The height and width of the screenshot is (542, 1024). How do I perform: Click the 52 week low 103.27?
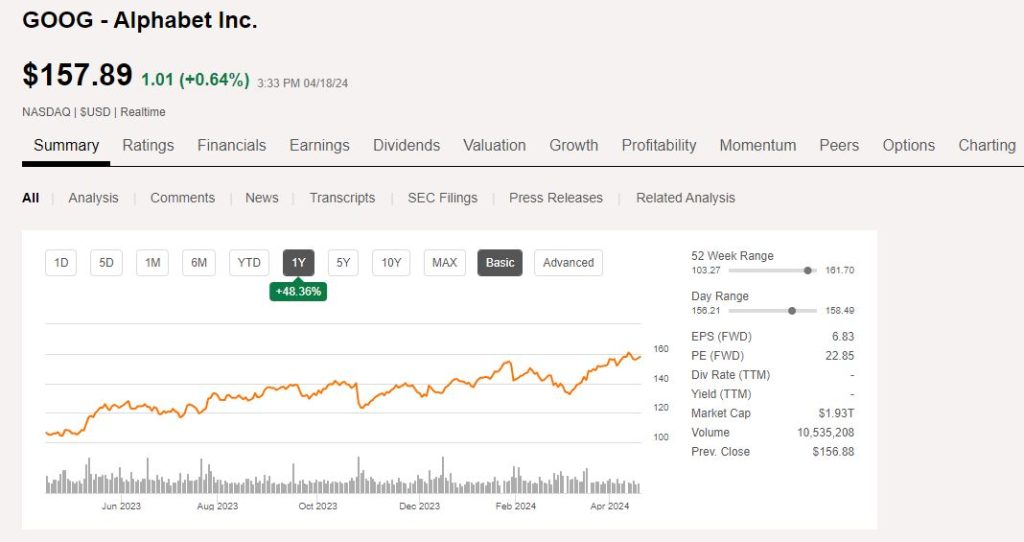[x=706, y=270]
